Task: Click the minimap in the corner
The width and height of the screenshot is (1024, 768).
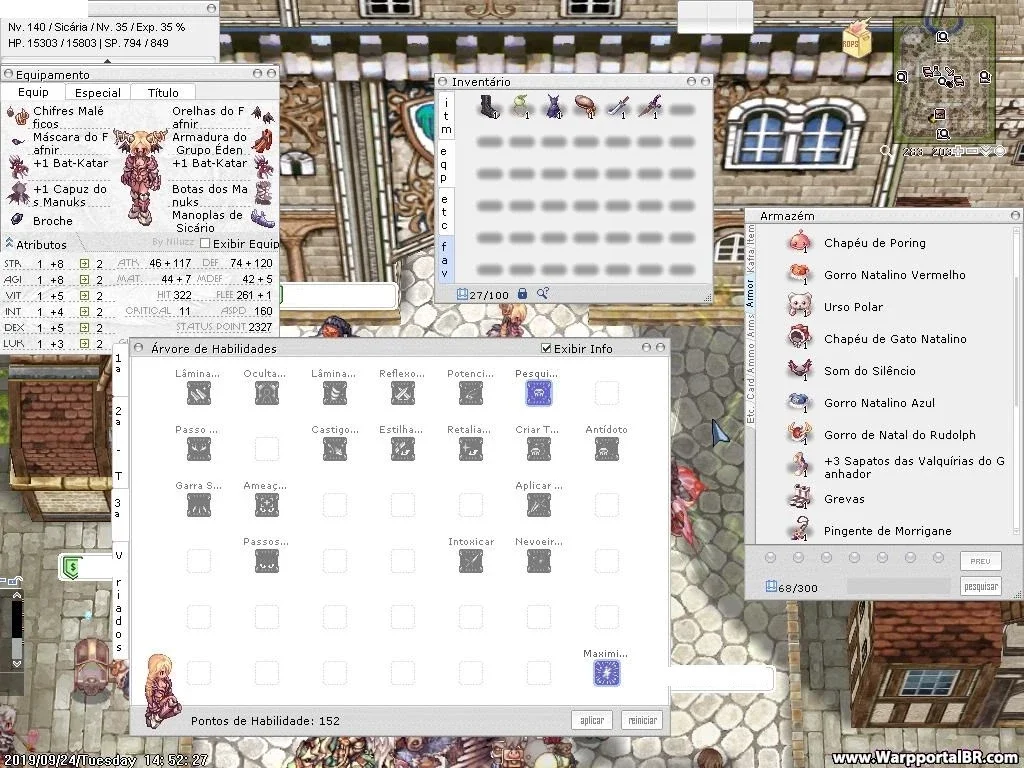Action: point(944,79)
